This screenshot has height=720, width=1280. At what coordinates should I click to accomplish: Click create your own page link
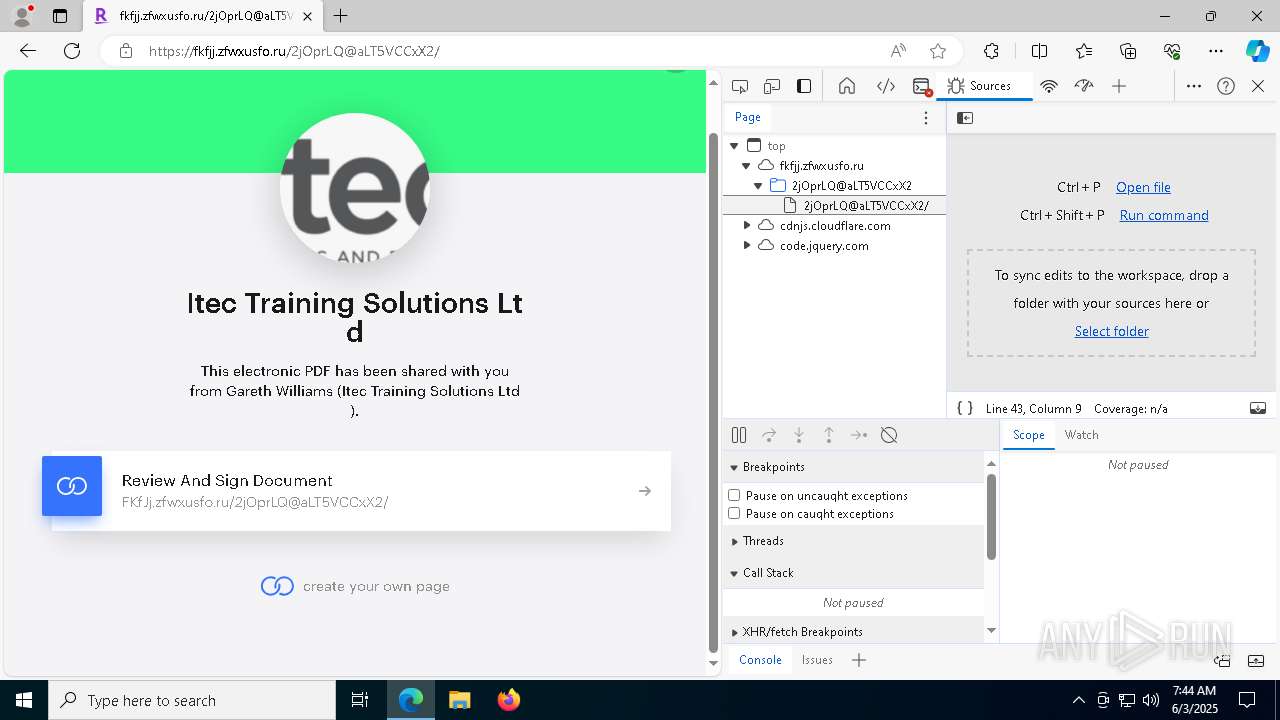(x=355, y=586)
